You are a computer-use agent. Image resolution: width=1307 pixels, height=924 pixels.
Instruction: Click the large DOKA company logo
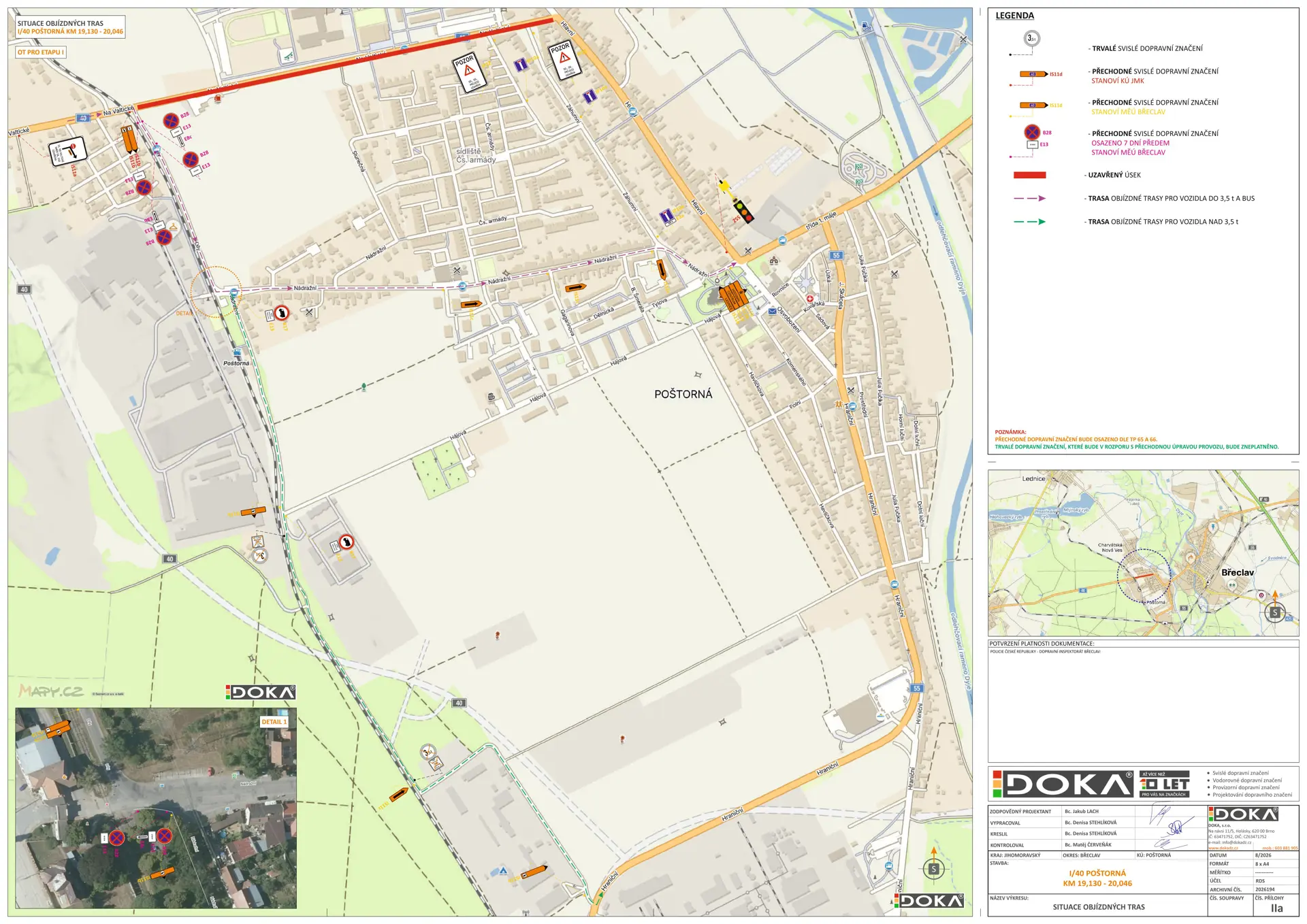click(x=1063, y=784)
